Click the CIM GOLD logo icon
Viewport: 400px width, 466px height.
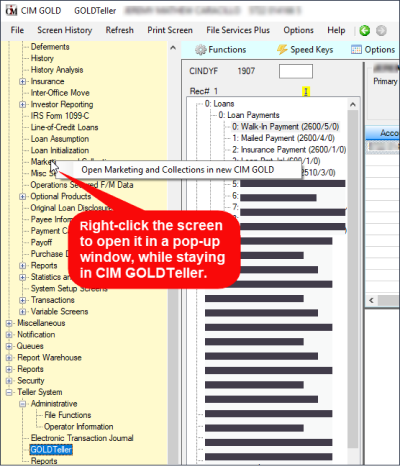pyautogui.click(x=11, y=10)
